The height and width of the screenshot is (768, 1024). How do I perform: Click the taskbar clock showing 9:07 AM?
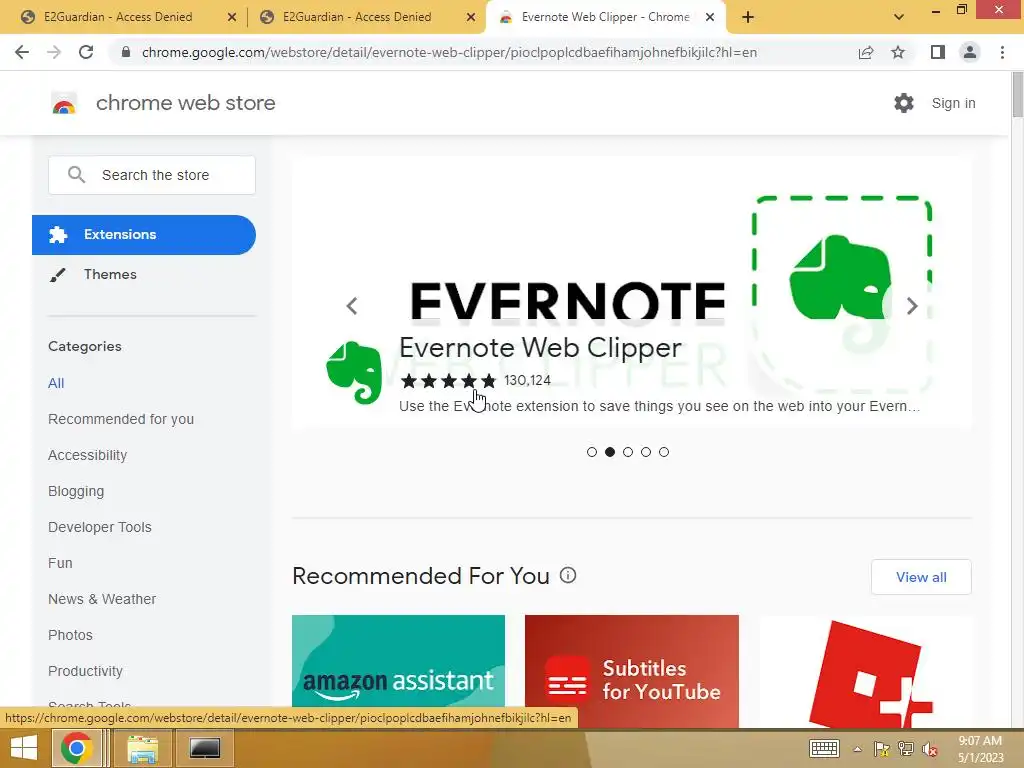[x=980, y=749]
